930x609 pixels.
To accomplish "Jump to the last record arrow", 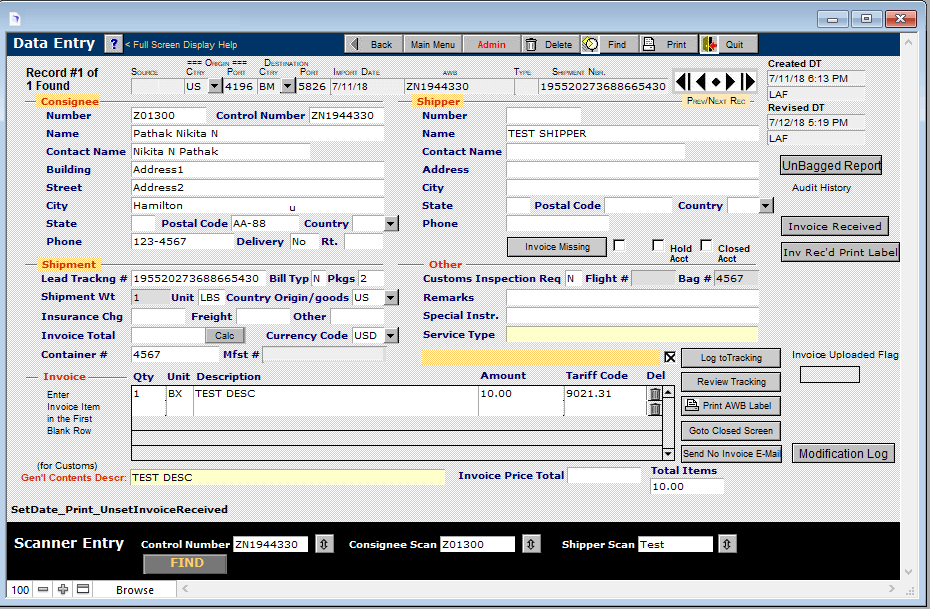I will [x=749, y=82].
